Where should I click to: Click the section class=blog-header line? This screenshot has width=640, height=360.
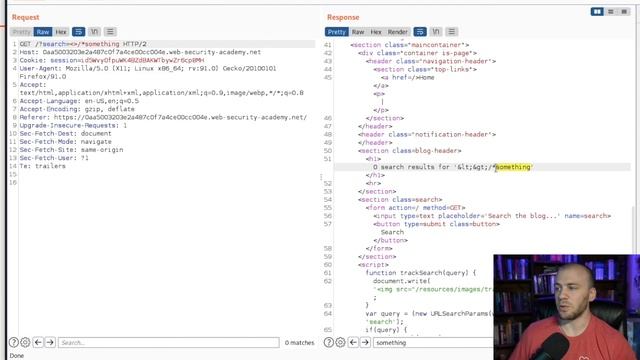pos(409,151)
